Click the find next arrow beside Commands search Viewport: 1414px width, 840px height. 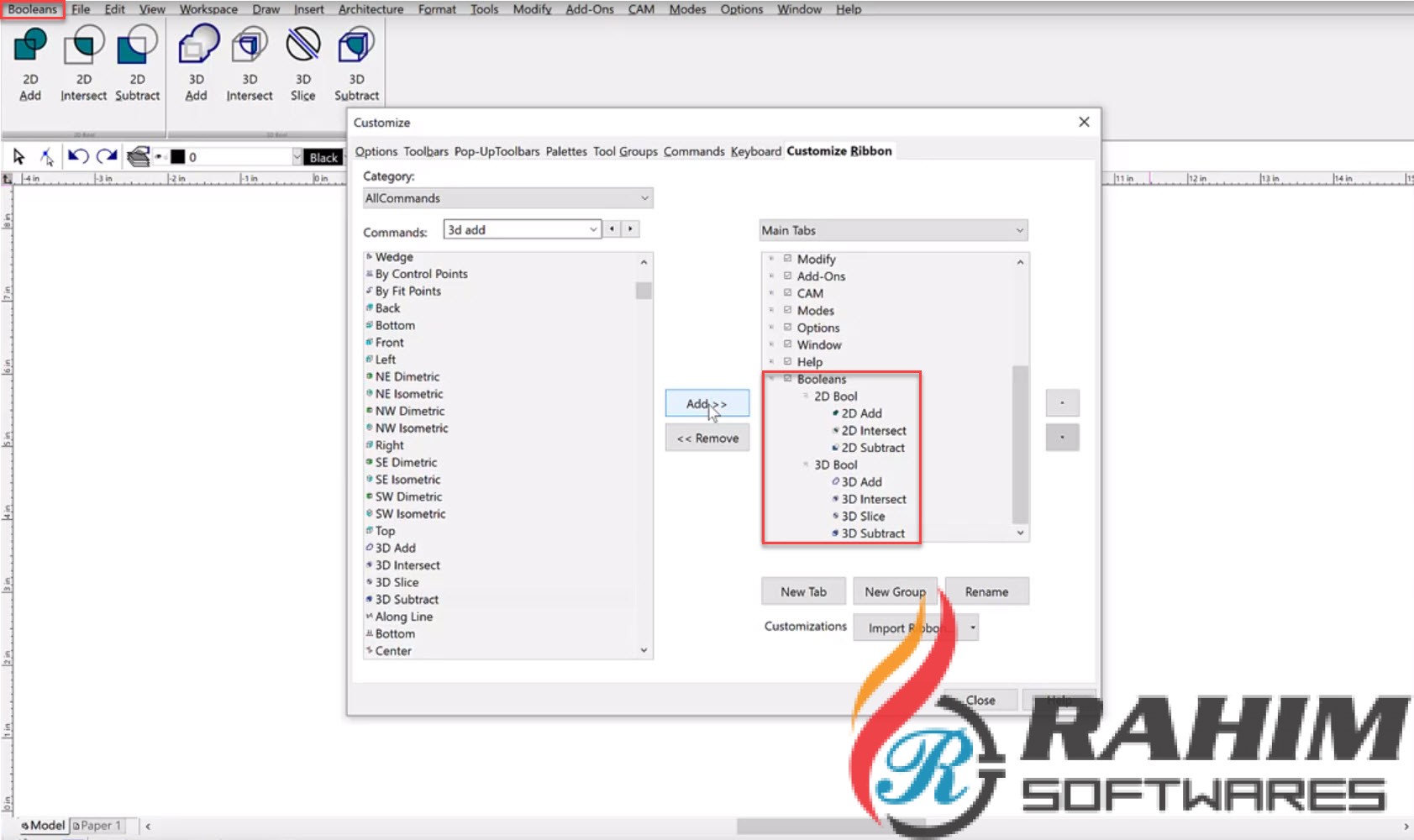630,228
